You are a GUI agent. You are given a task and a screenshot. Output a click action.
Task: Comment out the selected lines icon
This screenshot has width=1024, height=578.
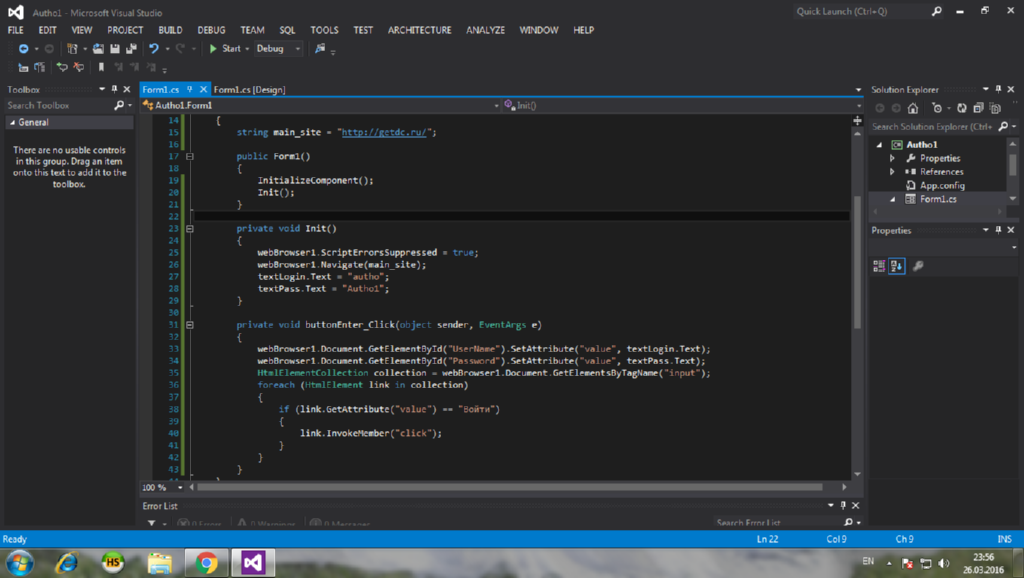(x=62, y=67)
